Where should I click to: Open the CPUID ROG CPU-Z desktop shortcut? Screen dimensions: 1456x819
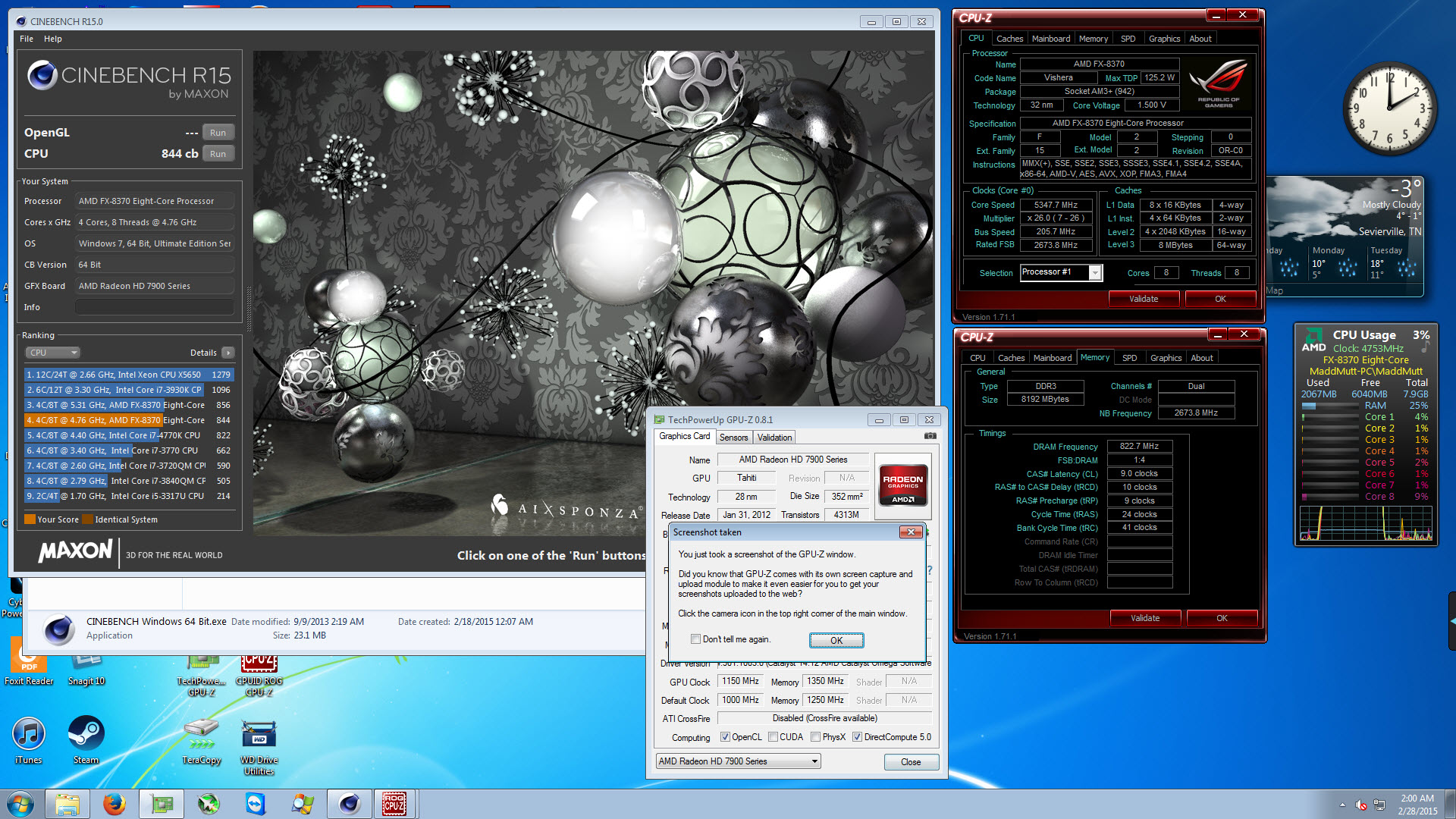[259, 676]
